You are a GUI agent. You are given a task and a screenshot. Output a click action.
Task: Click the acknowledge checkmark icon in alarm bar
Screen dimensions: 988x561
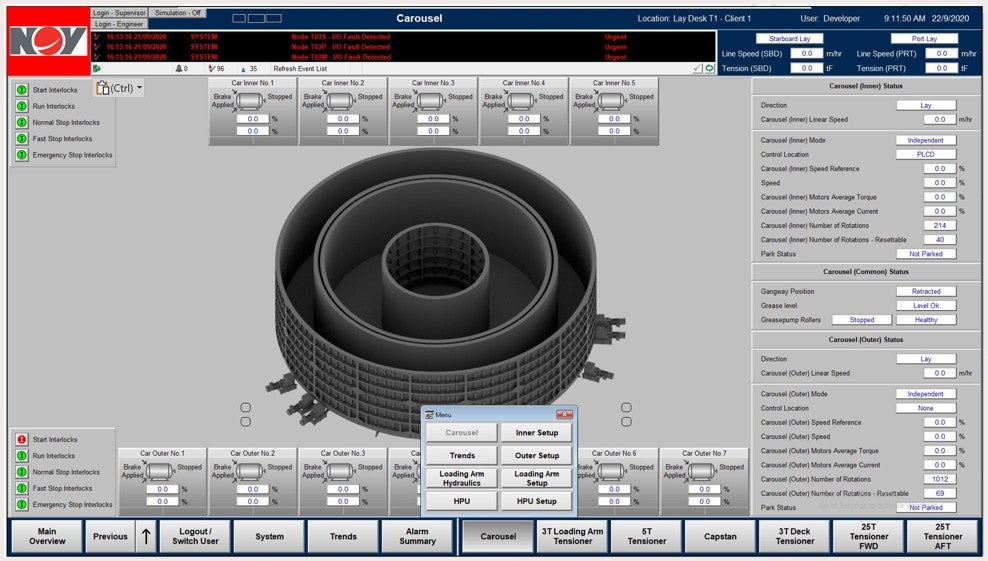click(x=697, y=68)
